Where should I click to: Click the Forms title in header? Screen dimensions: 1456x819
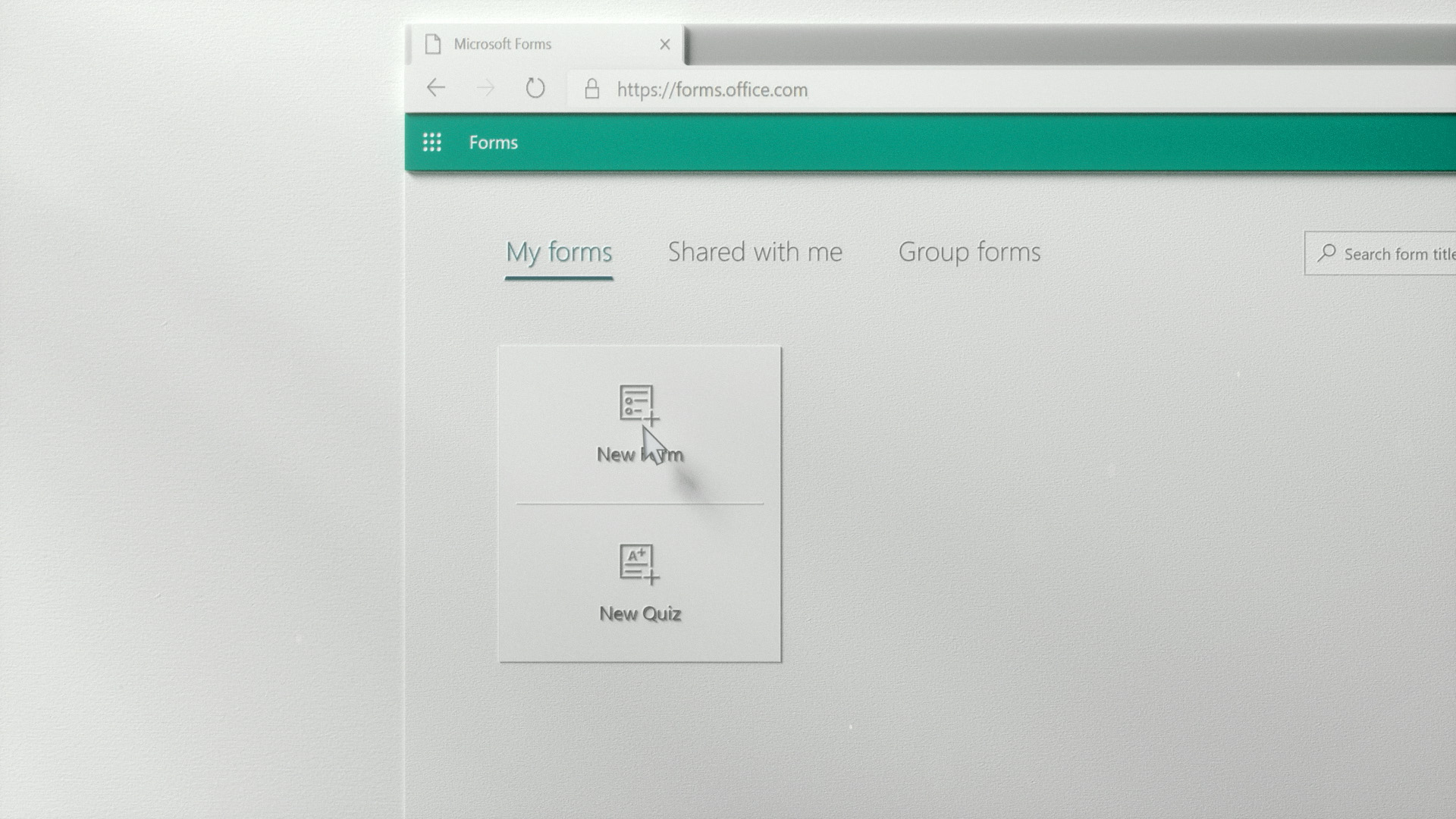click(x=493, y=143)
